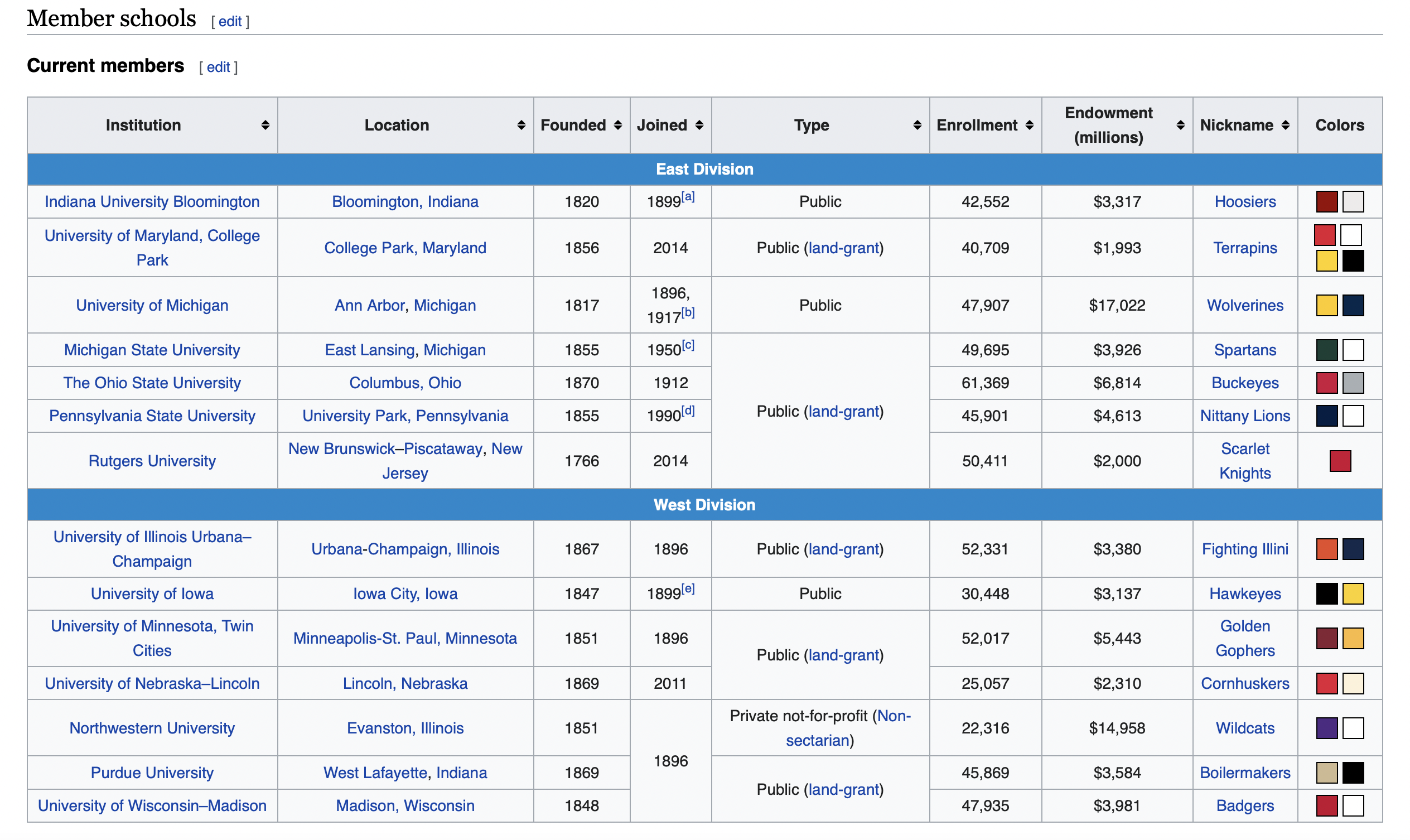Screen dimensions: 1410x840
Task: Follow the Evanston, Illinois link
Action: coord(406,729)
